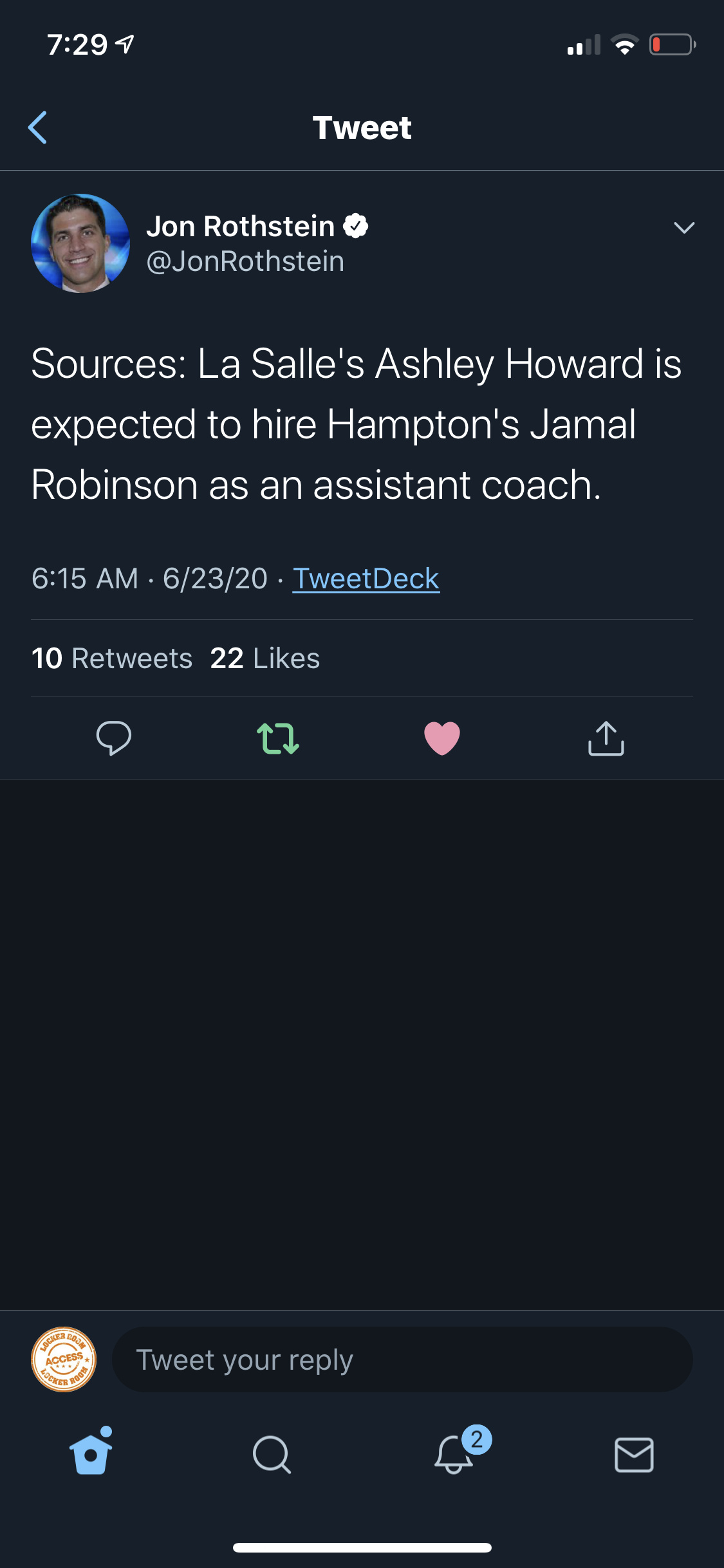Tap the Jon Rothstein display name

coord(240,226)
